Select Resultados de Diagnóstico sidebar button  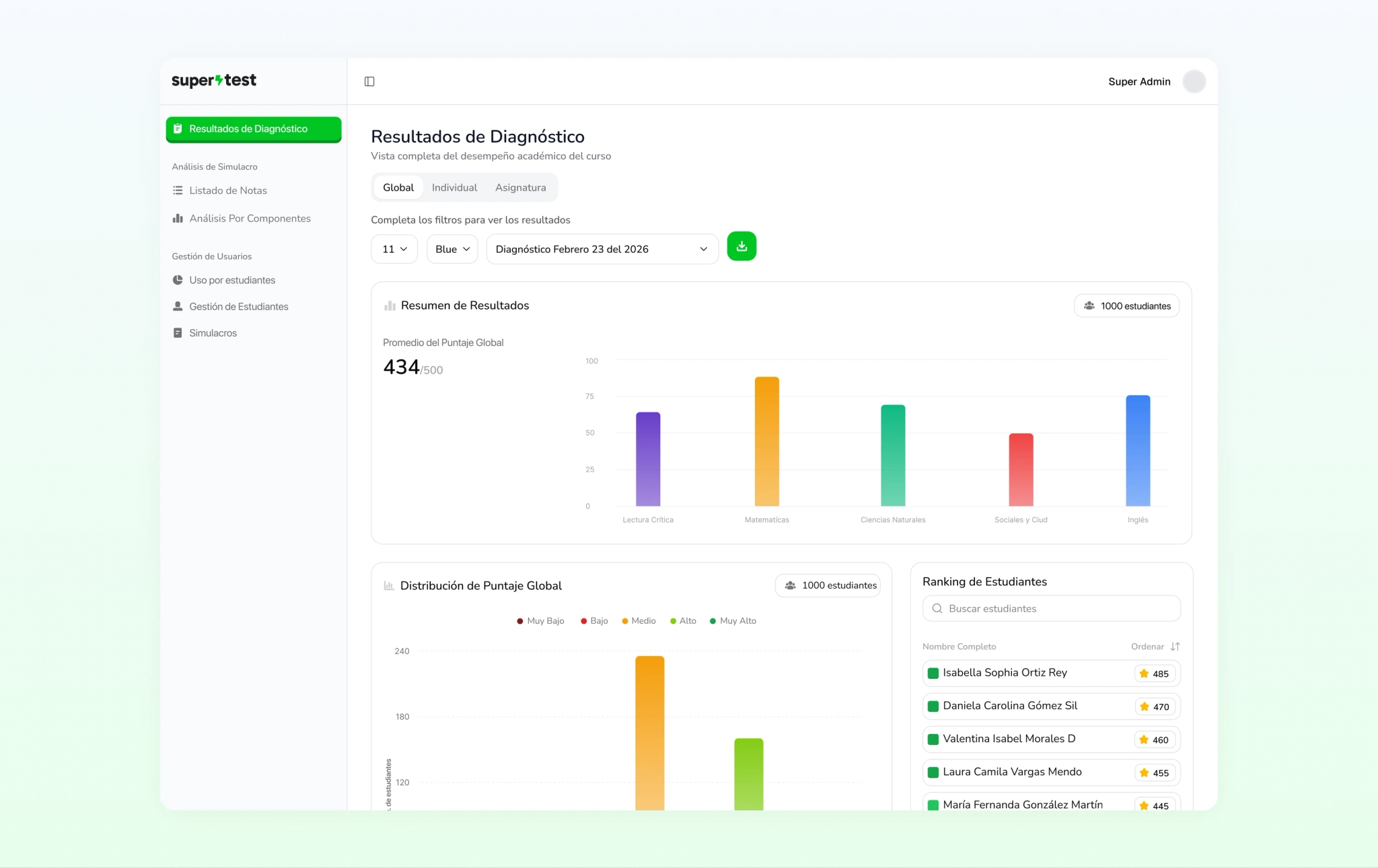pos(254,129)
